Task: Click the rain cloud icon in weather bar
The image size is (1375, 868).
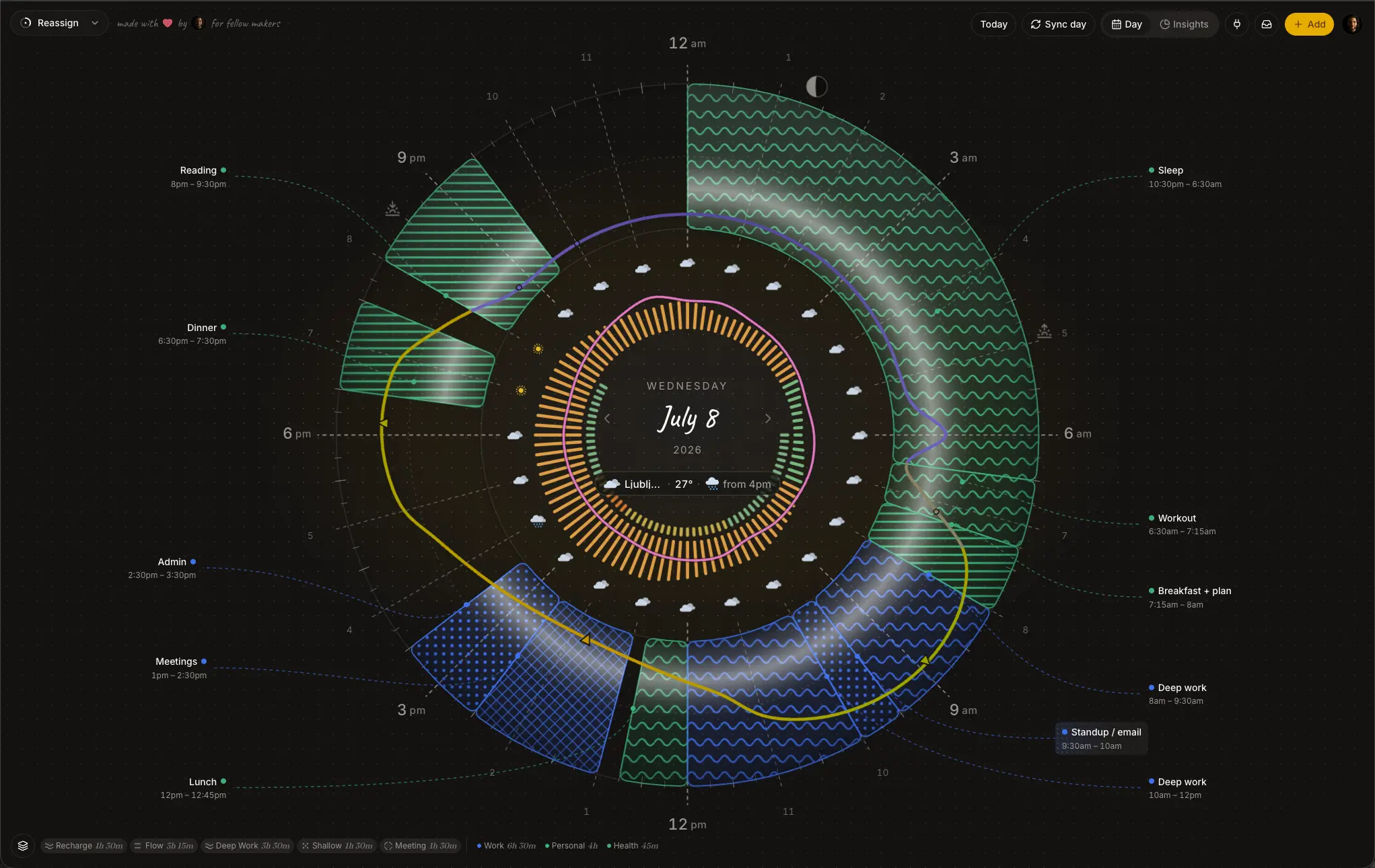Action: 712,484
